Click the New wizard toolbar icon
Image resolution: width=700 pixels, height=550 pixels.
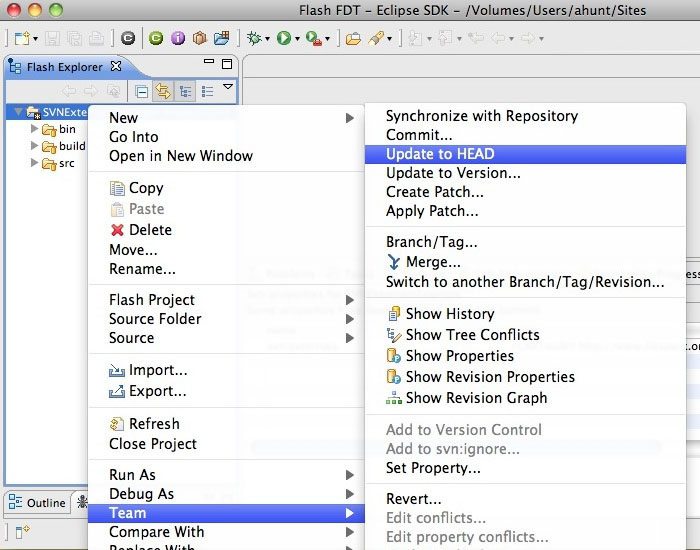click(x=21, y=38)
